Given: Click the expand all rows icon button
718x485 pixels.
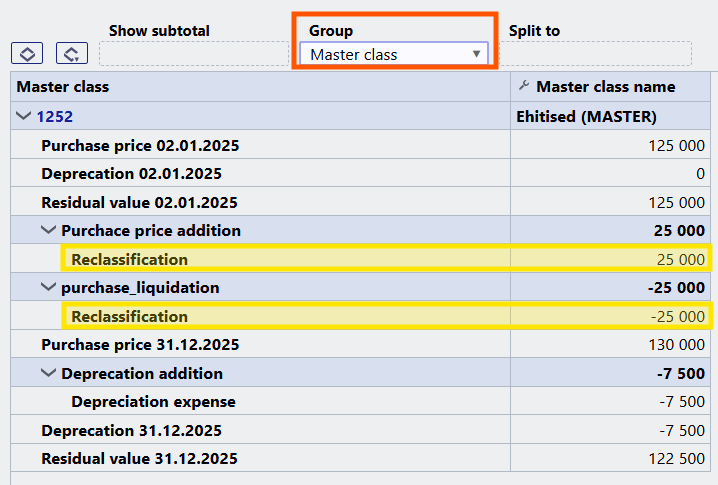Looking at the screenshot, I should pos(27,53).
